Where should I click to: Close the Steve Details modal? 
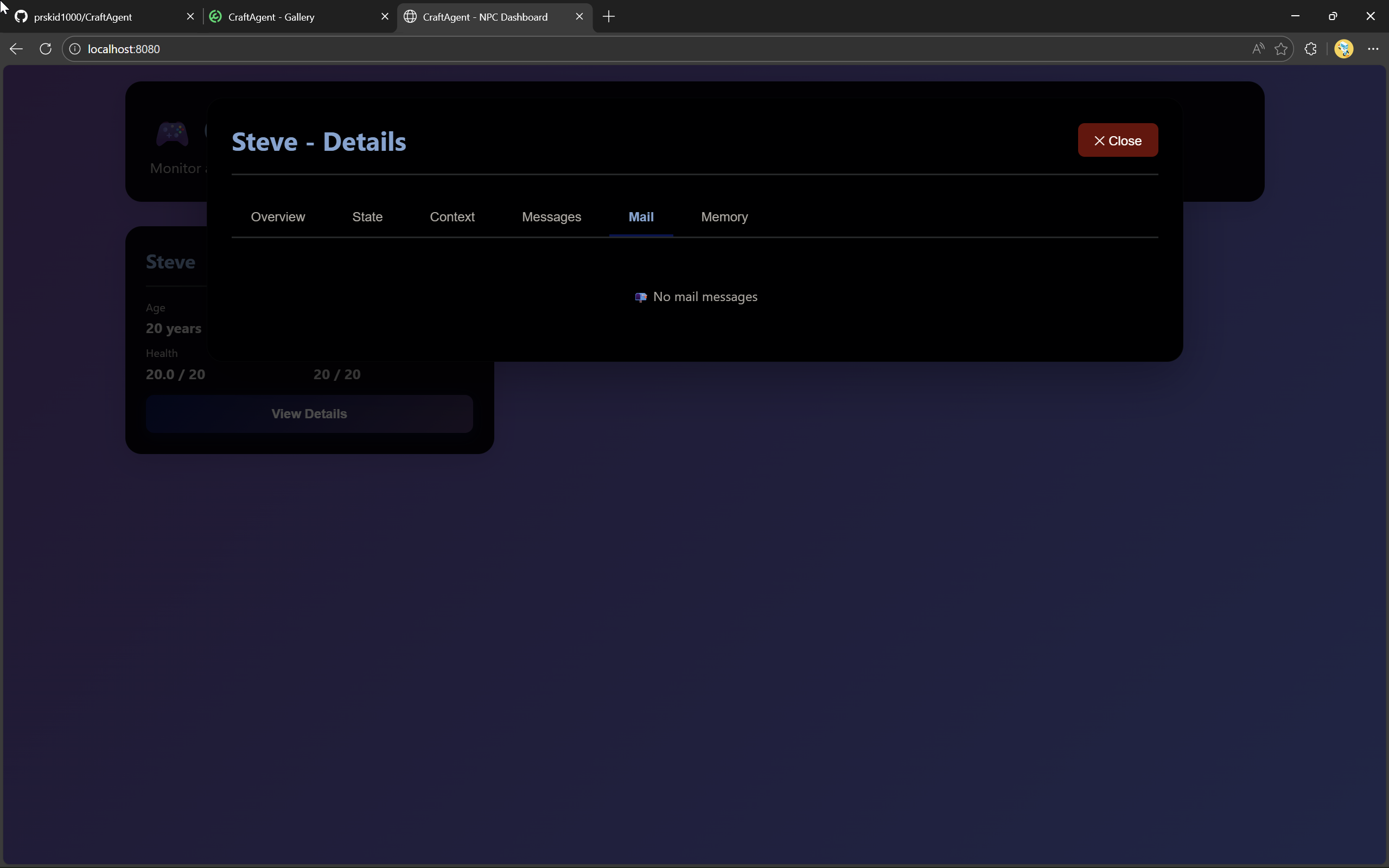(1118, 140)
